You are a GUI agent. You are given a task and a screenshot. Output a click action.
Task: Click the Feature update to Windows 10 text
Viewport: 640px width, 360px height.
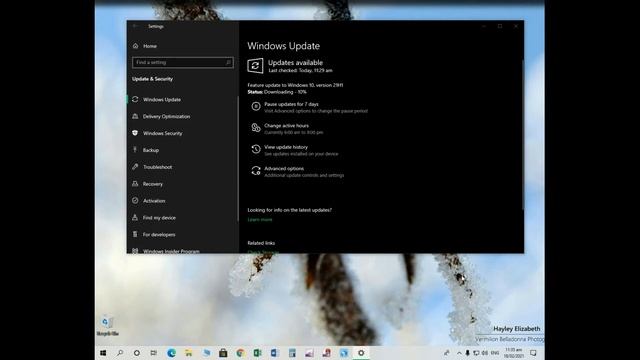coord(295,85)
